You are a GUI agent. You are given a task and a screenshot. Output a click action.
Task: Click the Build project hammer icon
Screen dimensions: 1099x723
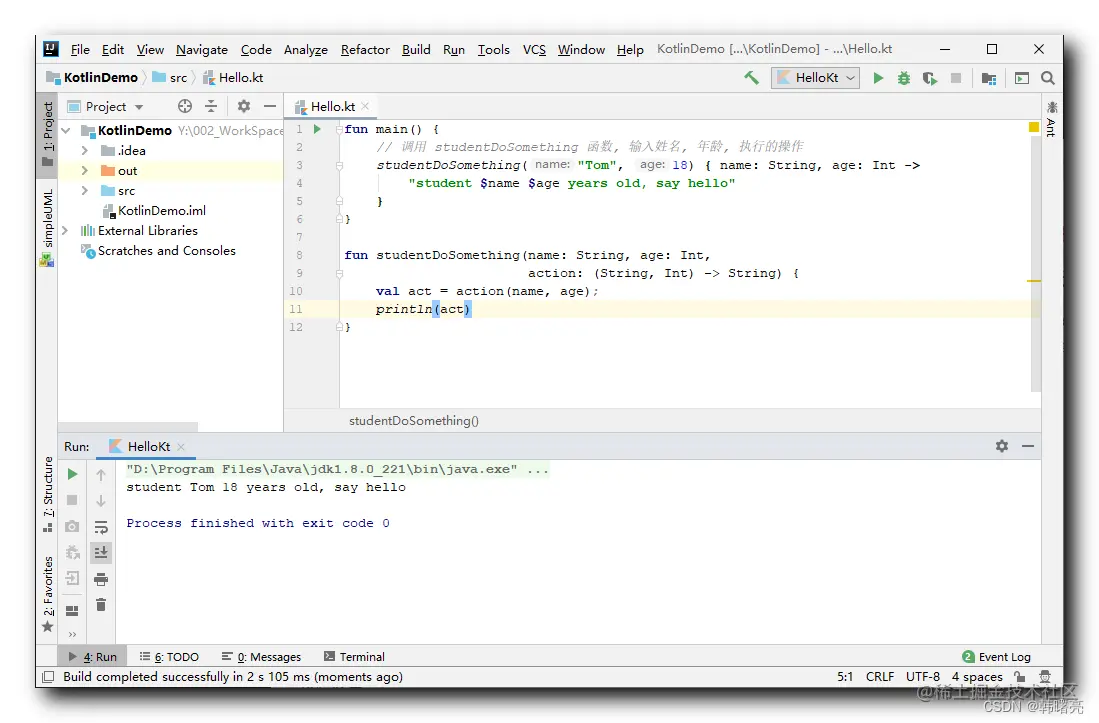[x=751, y=78]
